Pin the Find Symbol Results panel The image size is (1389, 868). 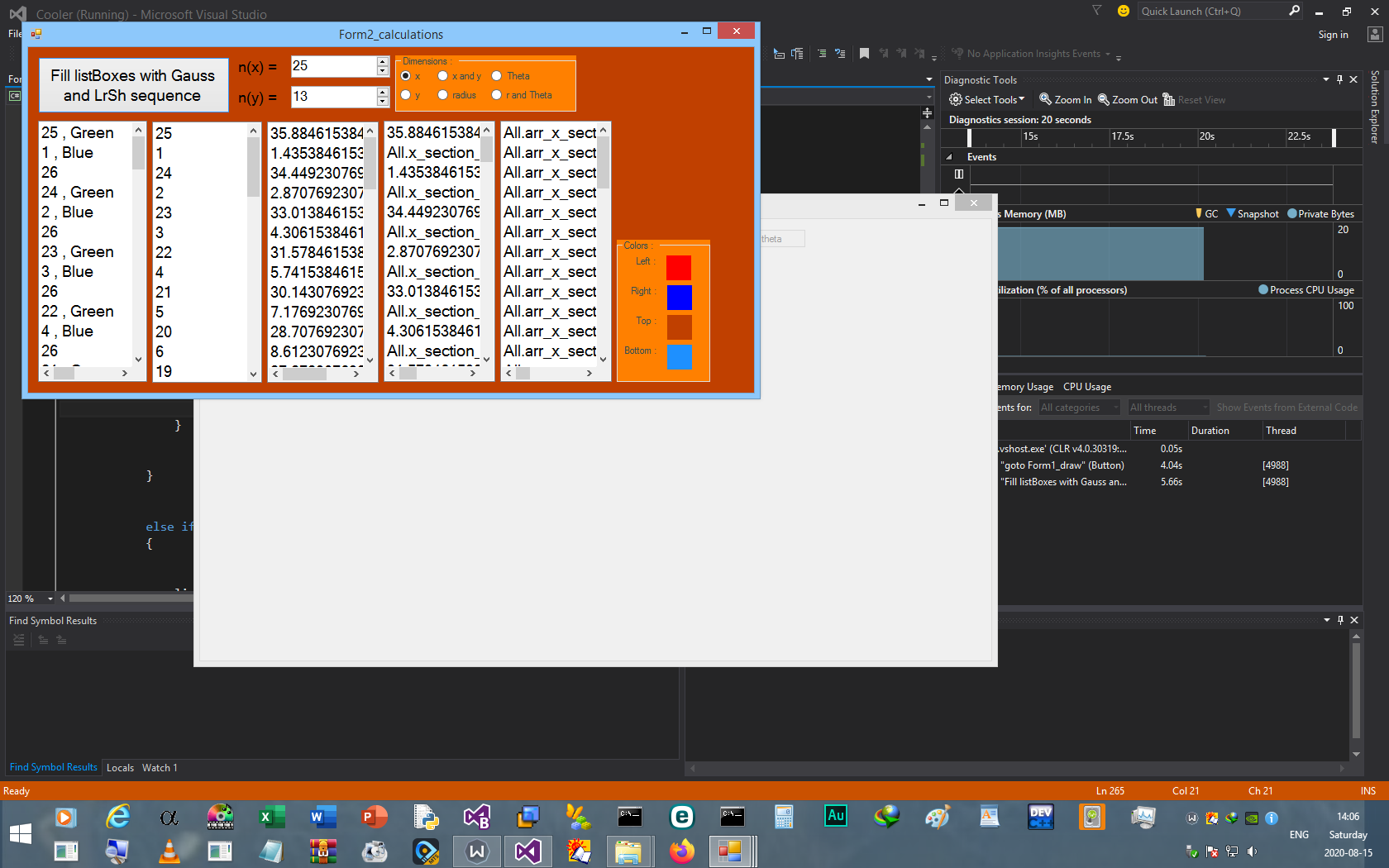[x=1340, y=620]
